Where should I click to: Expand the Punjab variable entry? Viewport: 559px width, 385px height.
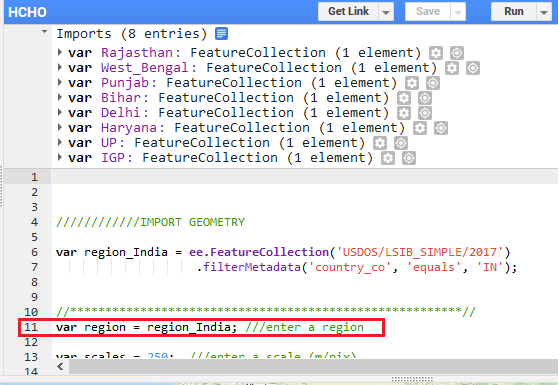point(60,82)
